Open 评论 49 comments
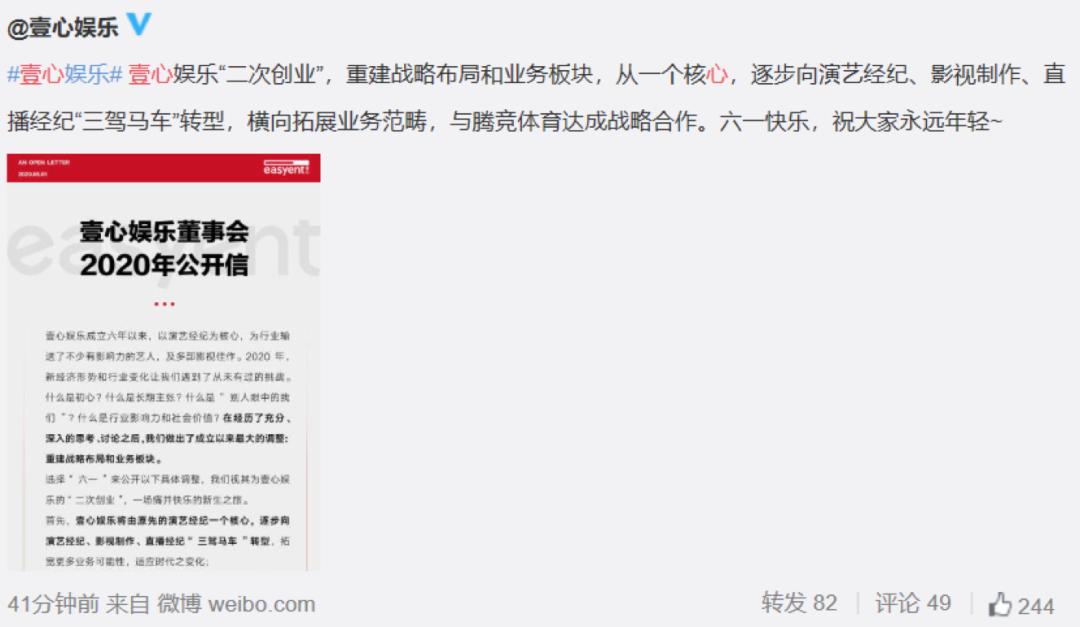 pos(913,603)
